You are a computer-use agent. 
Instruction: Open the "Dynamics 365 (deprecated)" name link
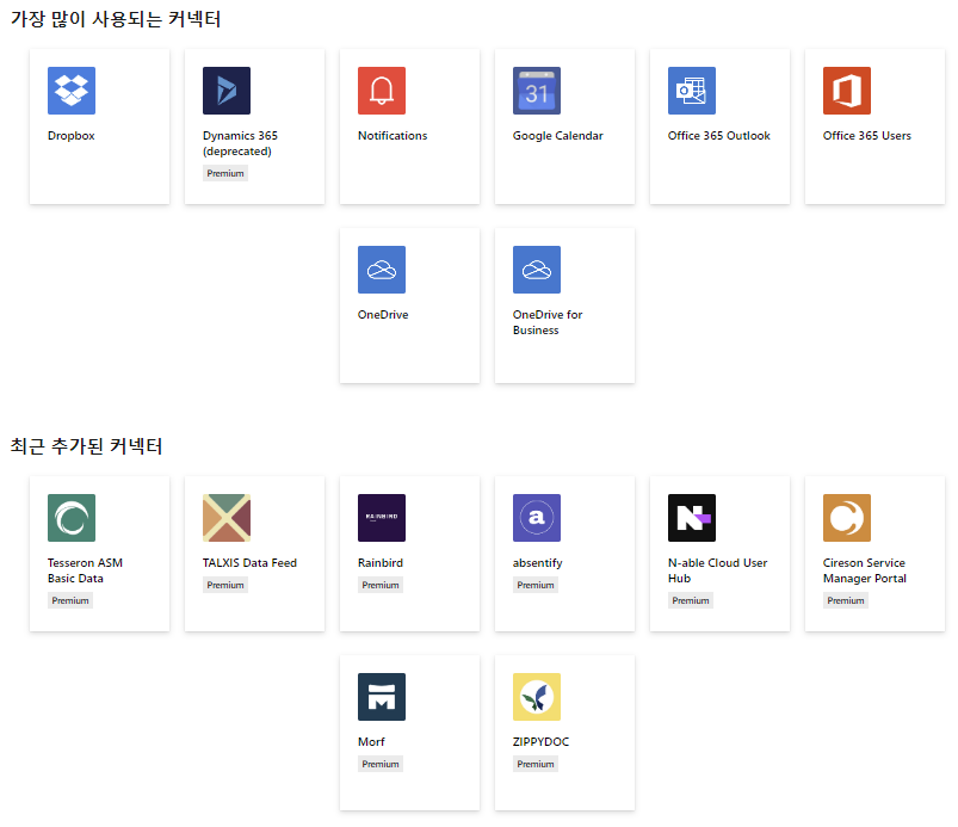[240, 144]
